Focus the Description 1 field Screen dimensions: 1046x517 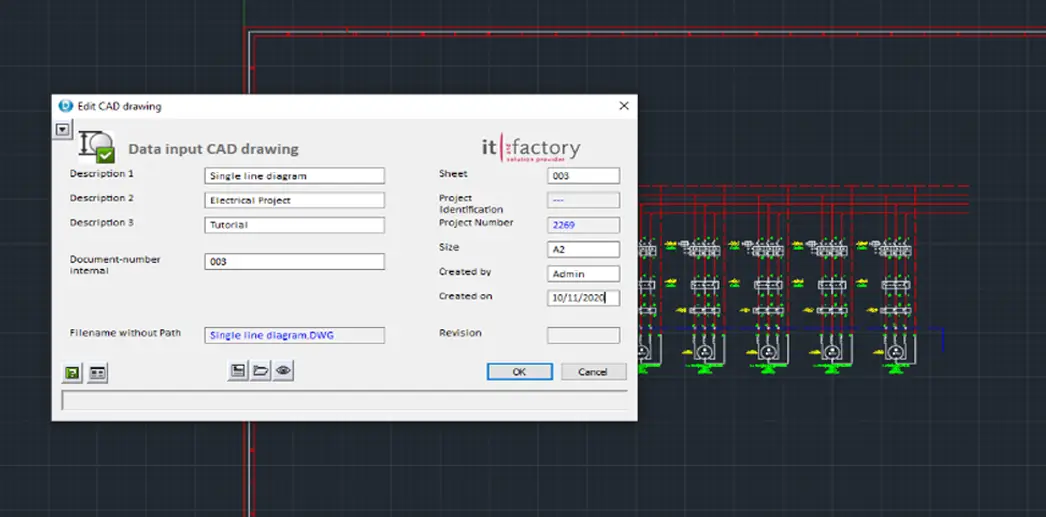tap(294, 176)
